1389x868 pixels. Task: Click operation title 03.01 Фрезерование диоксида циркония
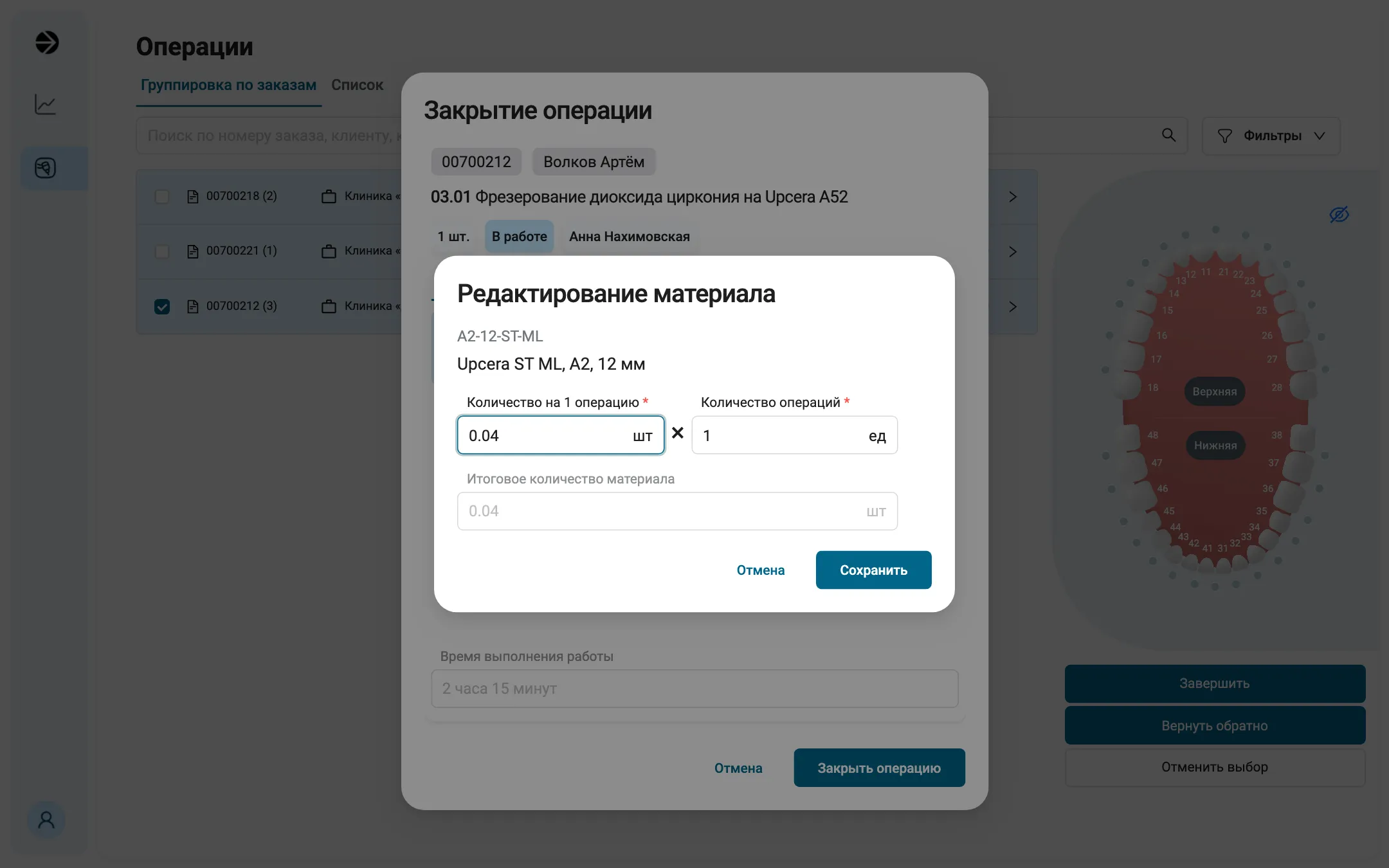[x=639, y=197]
